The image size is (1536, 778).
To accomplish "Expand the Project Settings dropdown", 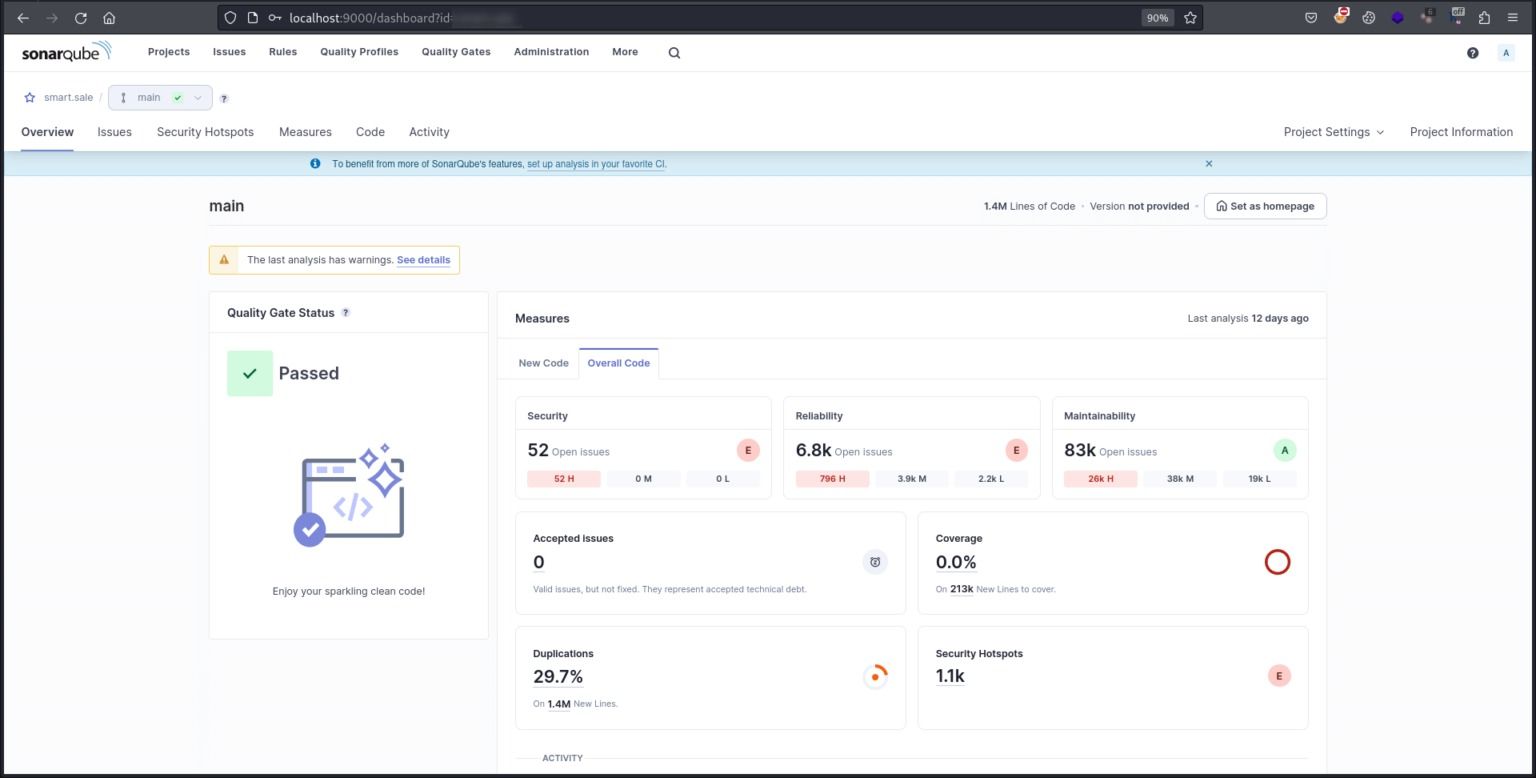I will pyautogui.click(x=1334, y=132).
